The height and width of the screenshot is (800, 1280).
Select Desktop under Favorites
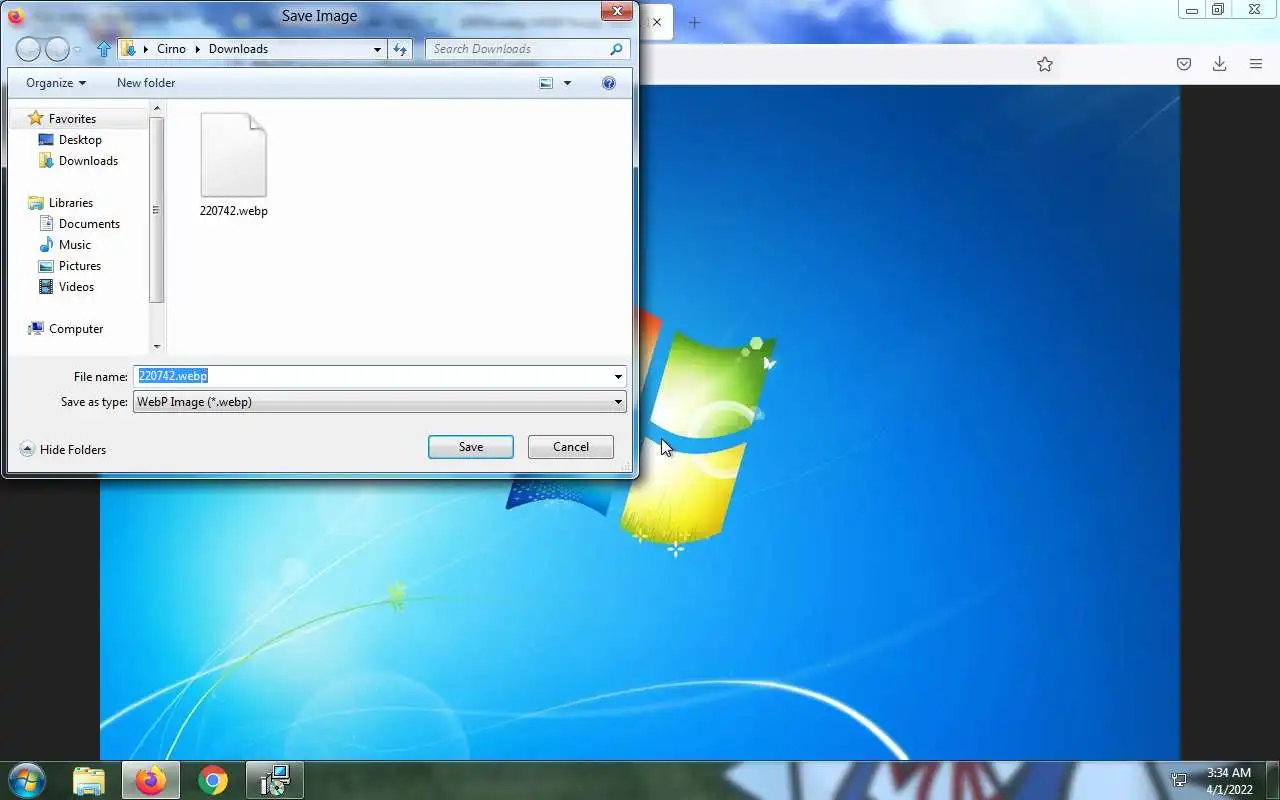tap(80, 140)
